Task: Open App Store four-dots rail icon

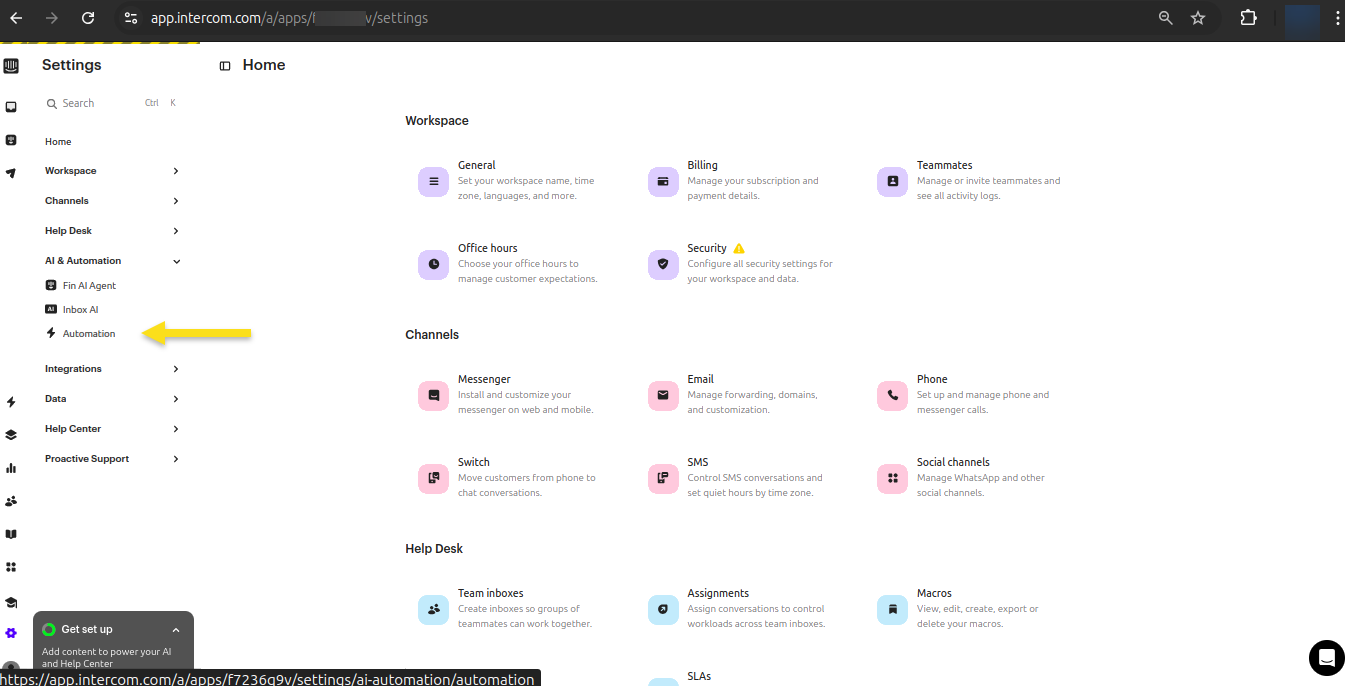Action: [11, 567]
